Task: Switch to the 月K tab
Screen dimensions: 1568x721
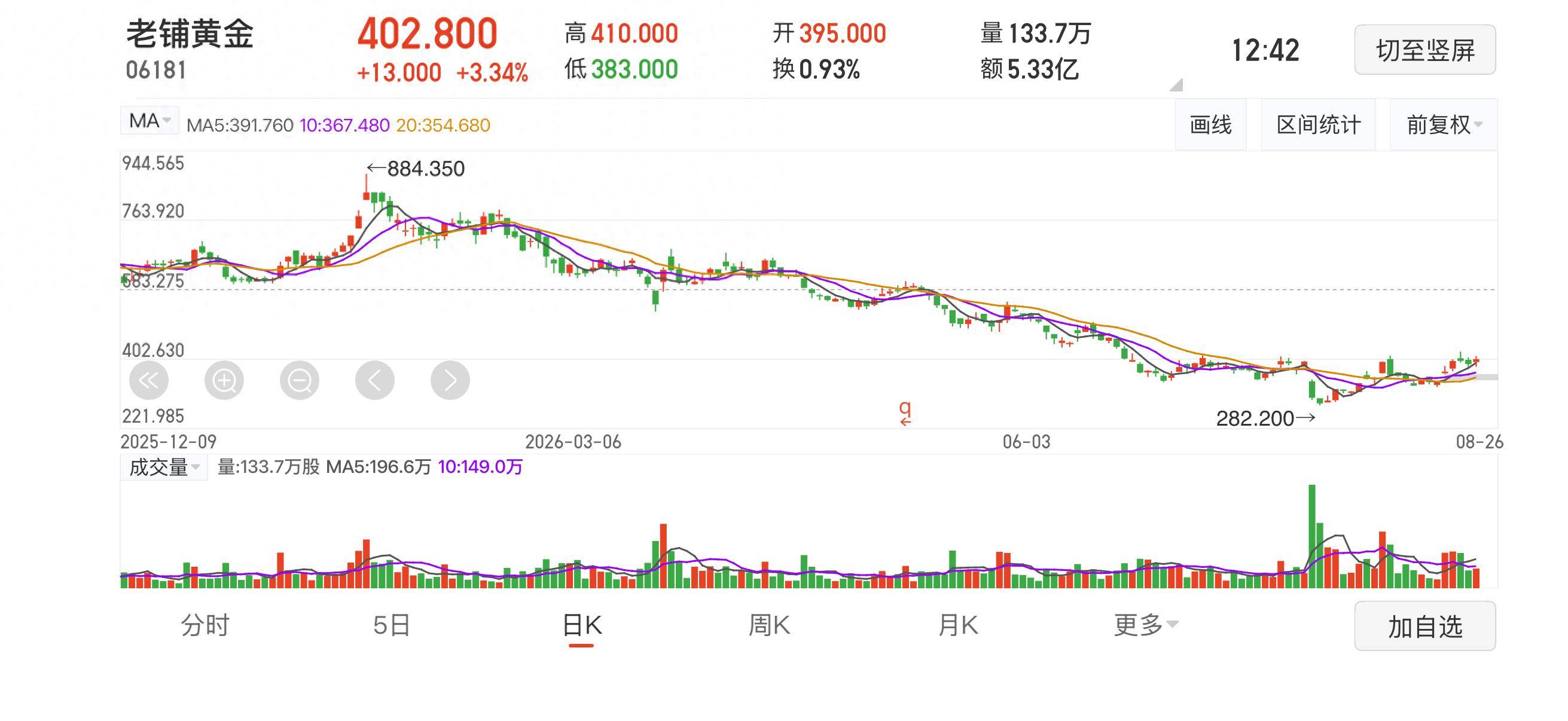Action: click(x=957, y=625)
